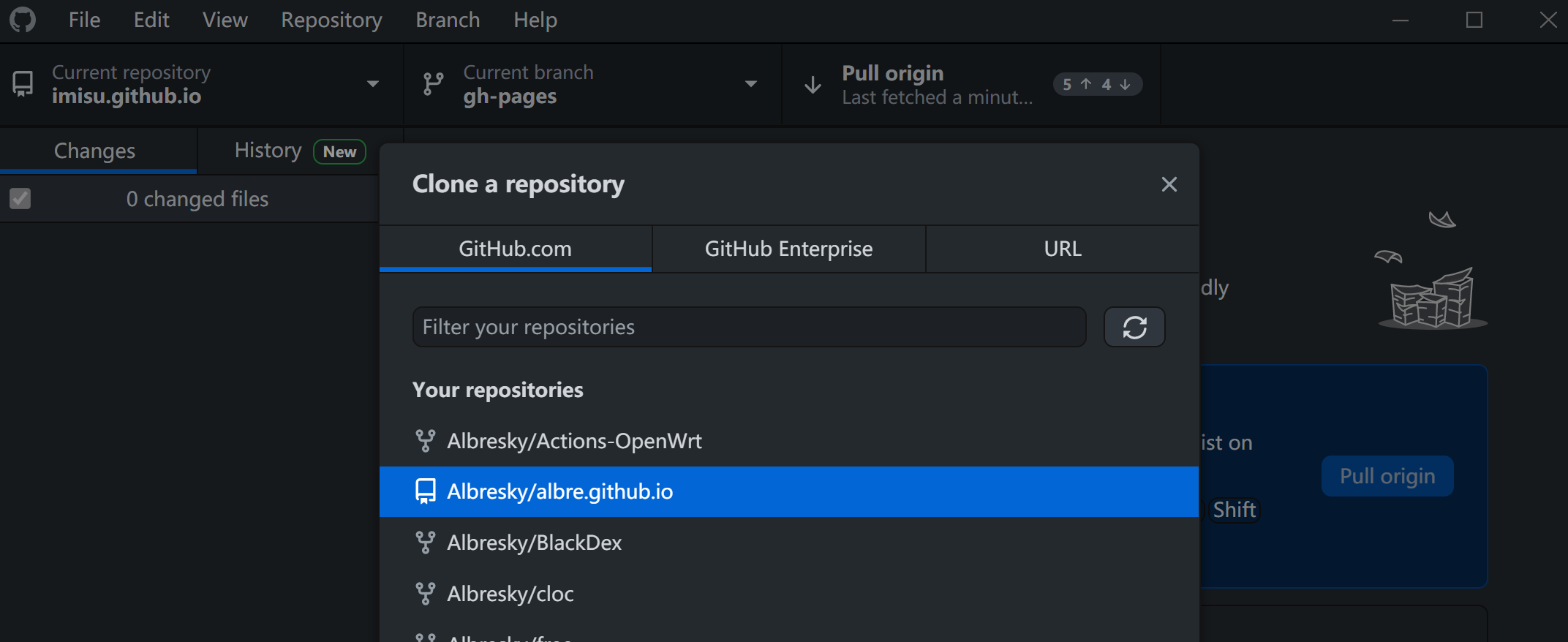Open the Repository menu

[x=331, y=20]
